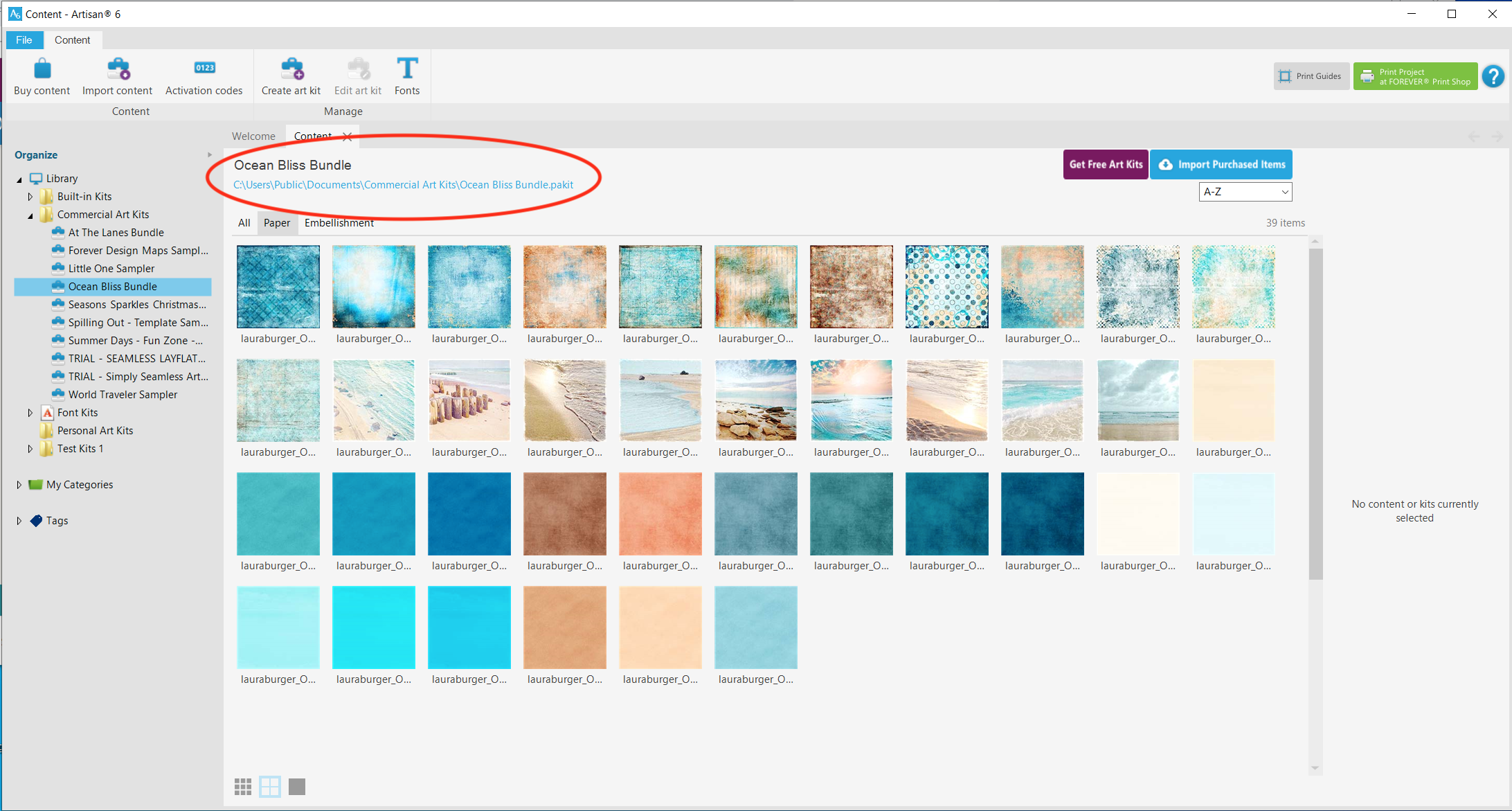Collapse the Commercial Art Kits node
This screenshot has height=811, width=1512.
pos(30,215)
